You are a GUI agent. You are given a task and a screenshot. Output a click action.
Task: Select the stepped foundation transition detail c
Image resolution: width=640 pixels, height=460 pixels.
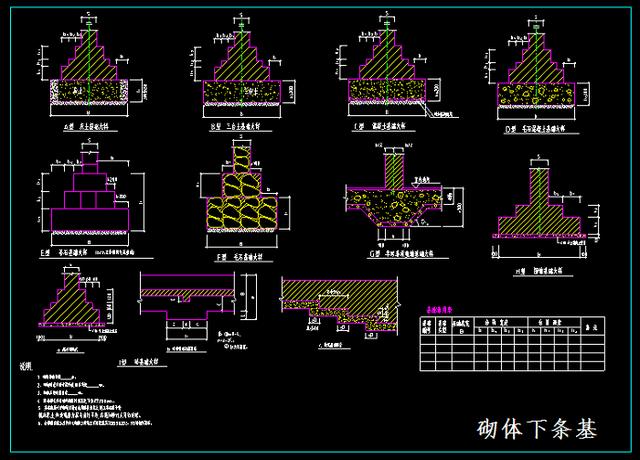tap(340, 308)
